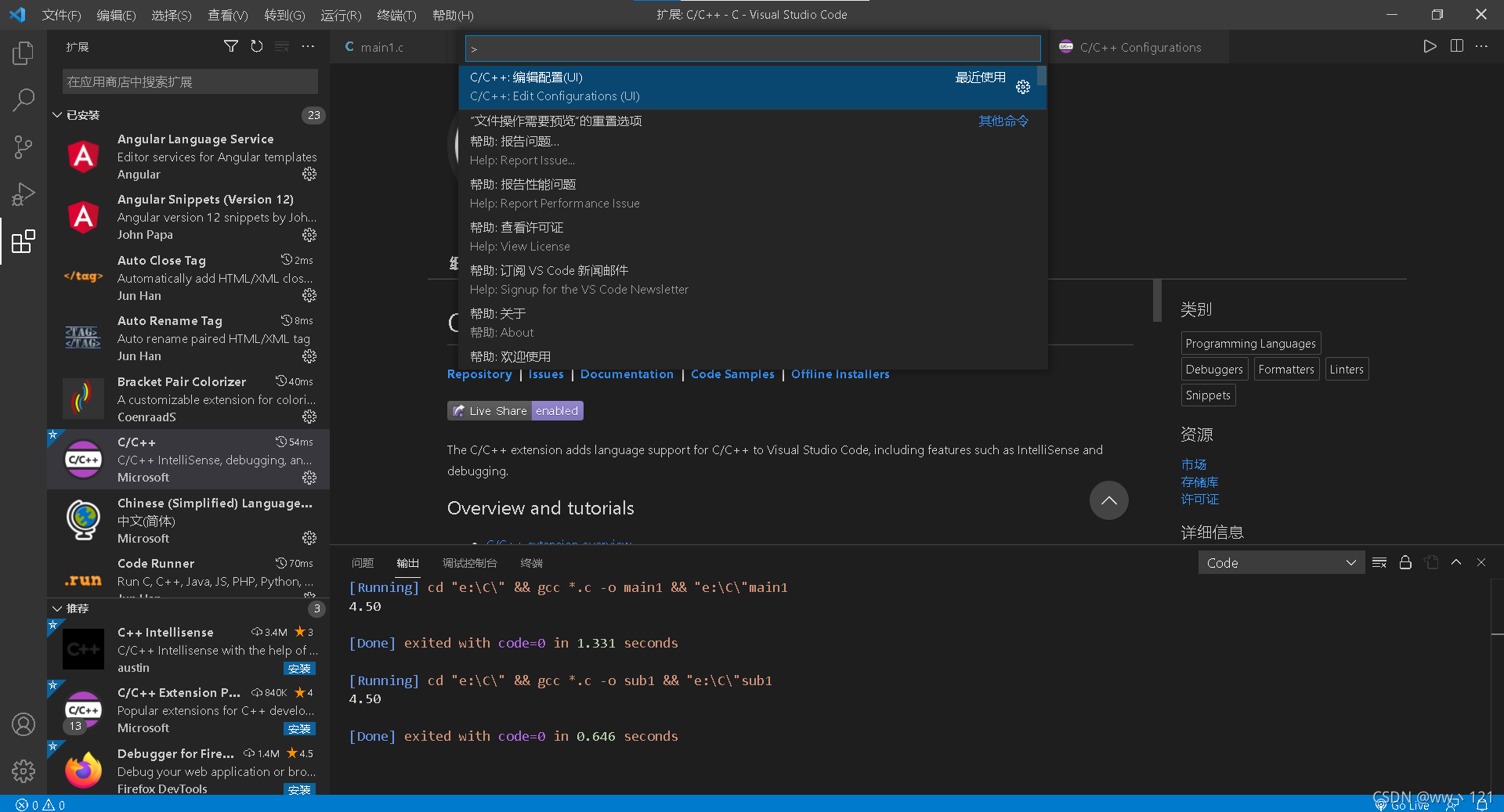The height and width of the screenshot is (812, 1504).
Task: Open the Explorer view in activity bar
Action: 23,53
